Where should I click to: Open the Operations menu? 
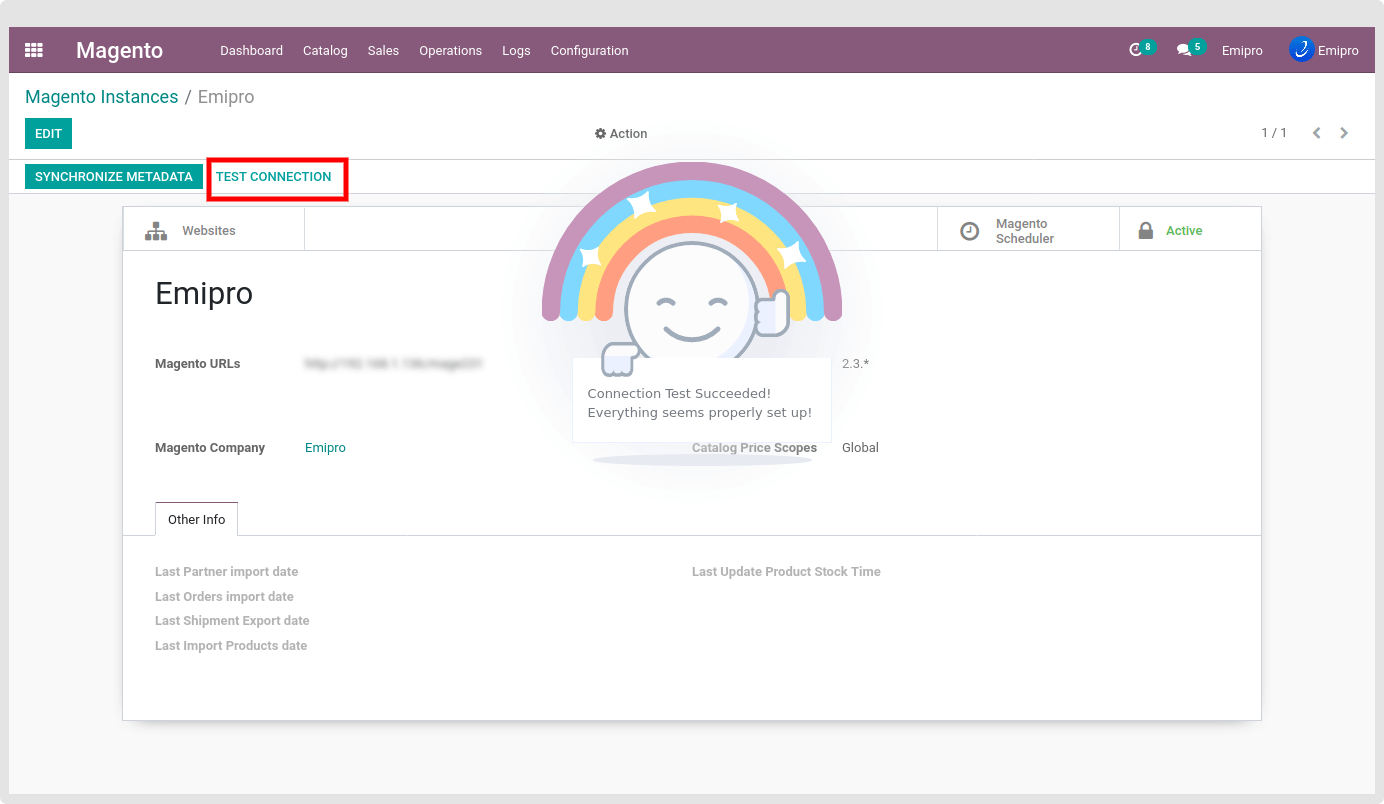click(450, 51)
